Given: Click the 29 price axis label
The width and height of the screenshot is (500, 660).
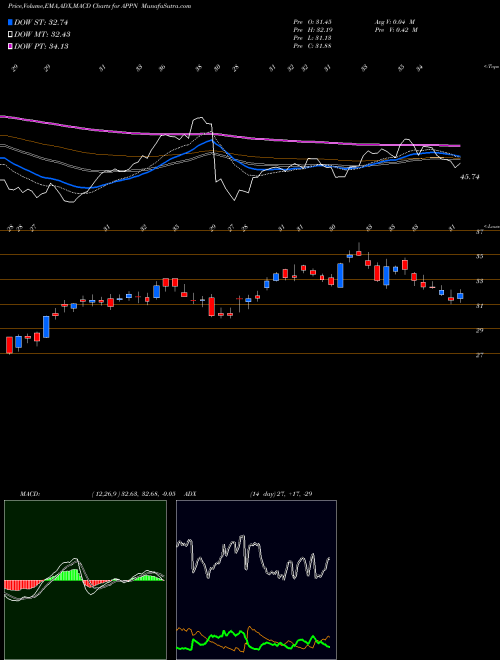Looking at the screenshot, I should pos(479,331).
